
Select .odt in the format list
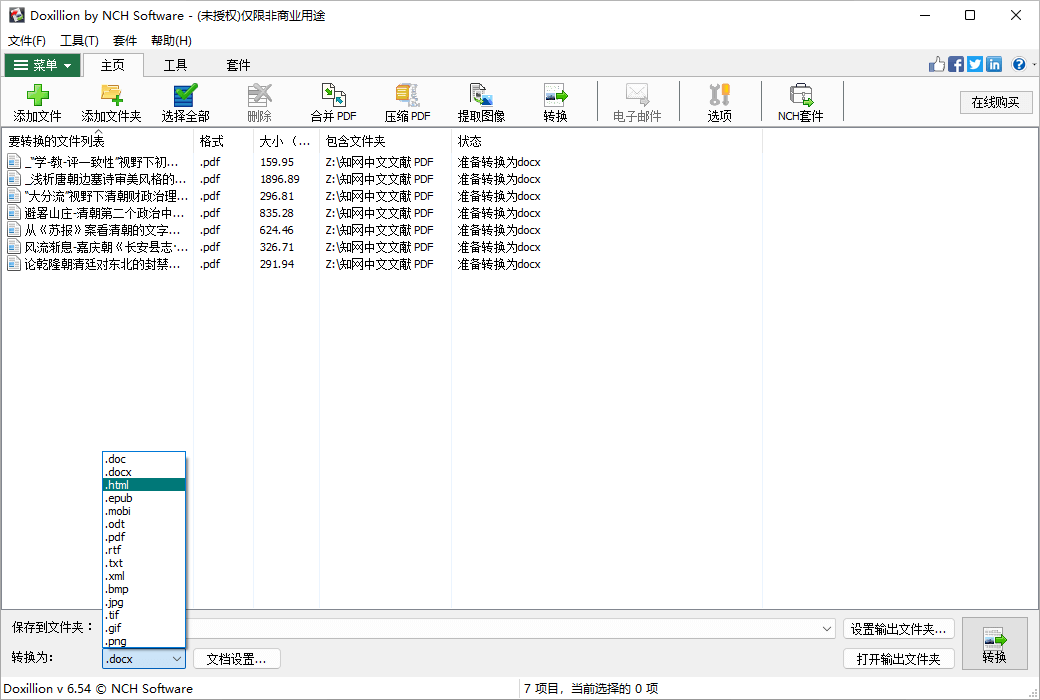tap(144, 524)
